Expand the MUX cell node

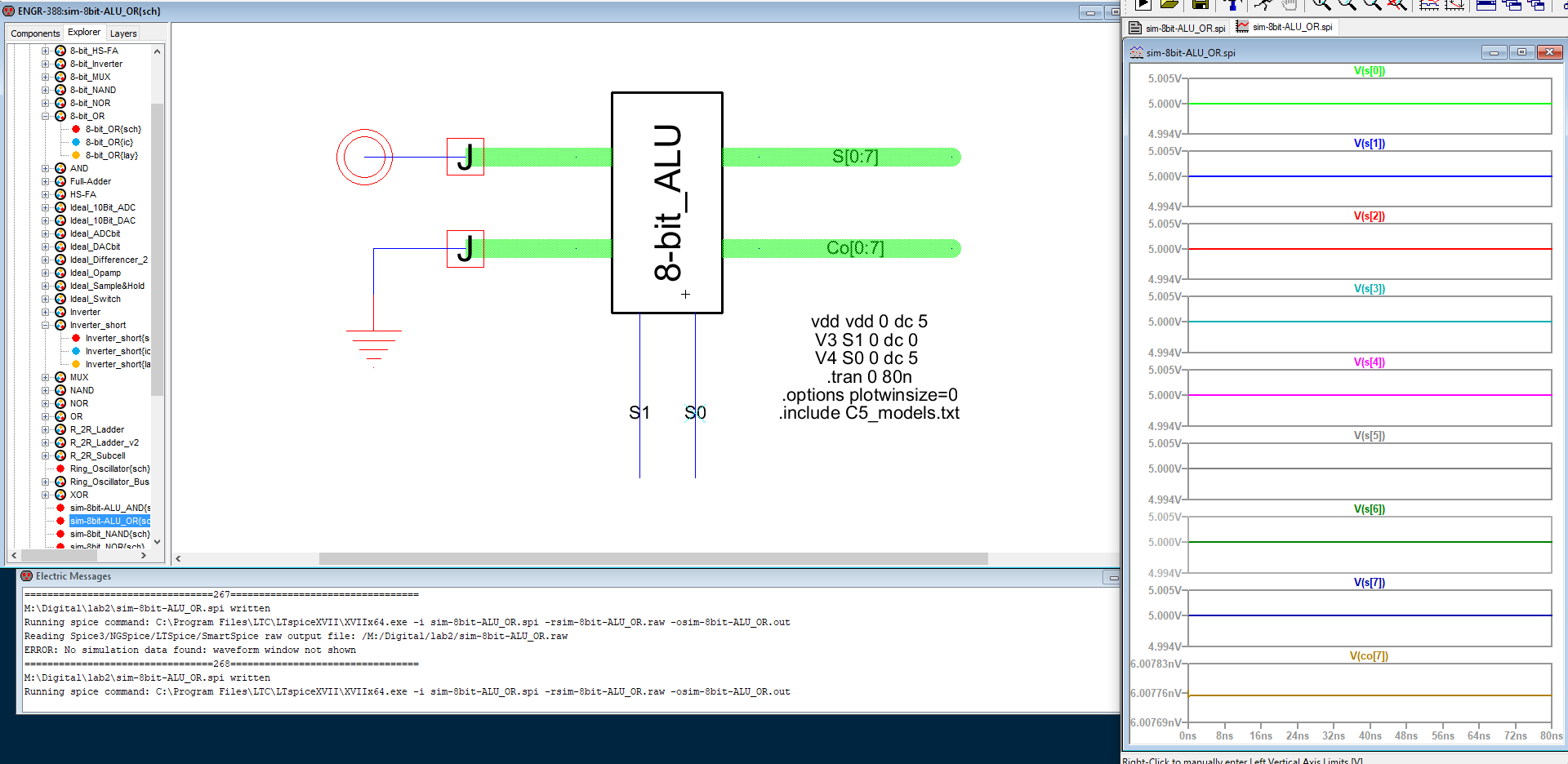(x=46, y=377)
